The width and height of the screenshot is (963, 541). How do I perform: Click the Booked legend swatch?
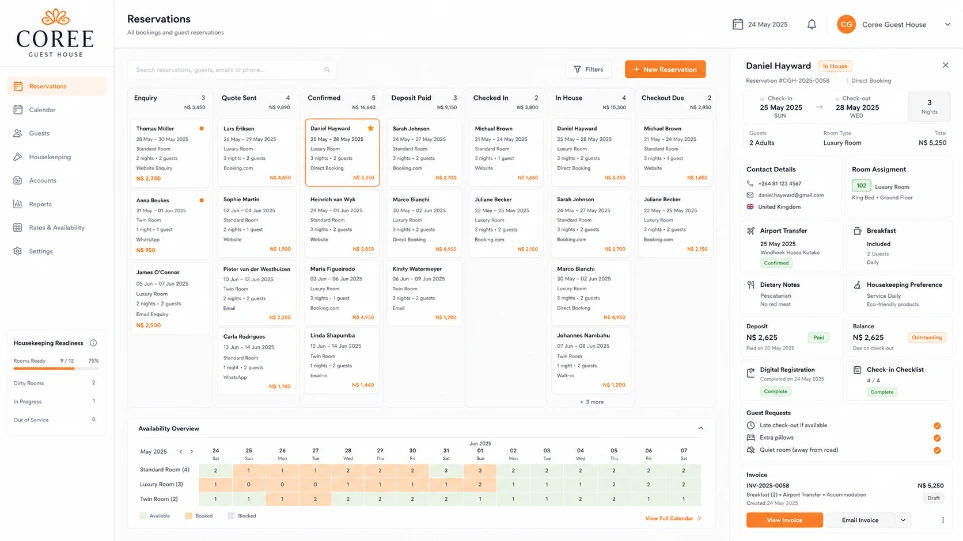tap(189, 516)
